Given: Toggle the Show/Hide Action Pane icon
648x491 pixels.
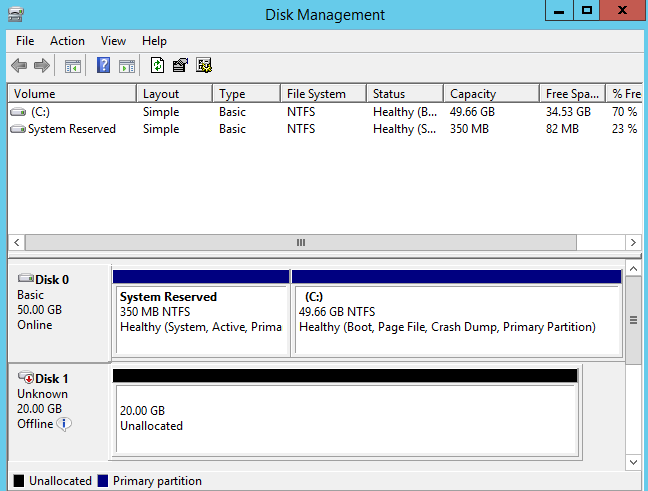Looking at the screenshot, I should point(127,66).
